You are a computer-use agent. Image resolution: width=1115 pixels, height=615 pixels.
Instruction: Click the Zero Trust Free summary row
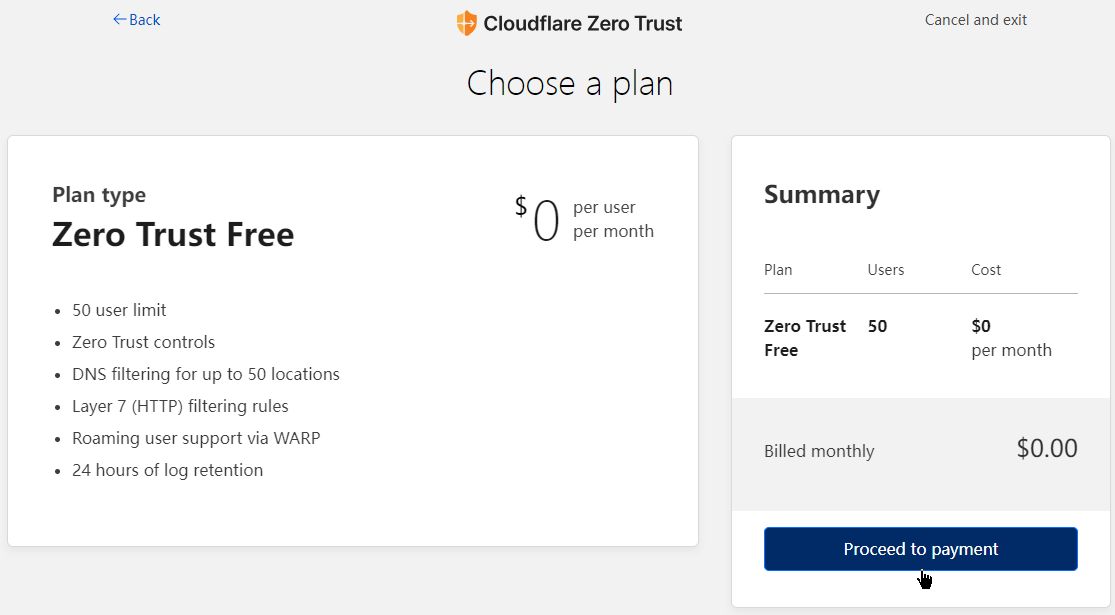click(804, 338)
